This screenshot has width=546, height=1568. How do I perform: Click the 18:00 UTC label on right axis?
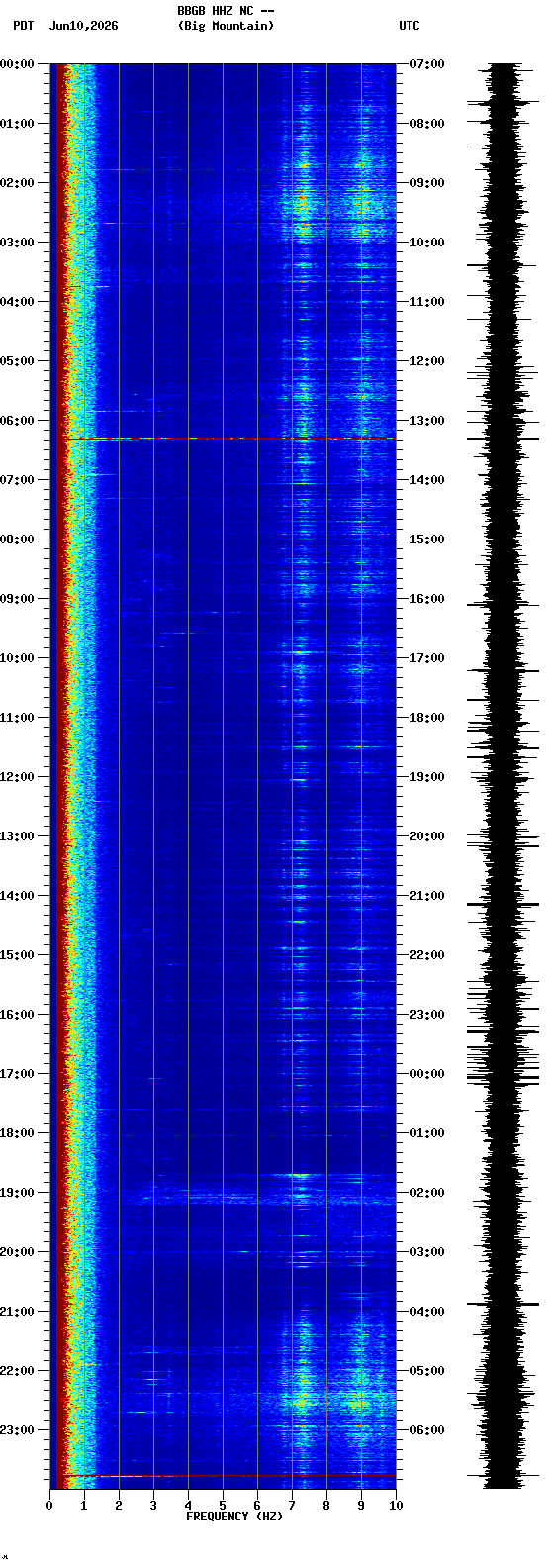[427, 718]
